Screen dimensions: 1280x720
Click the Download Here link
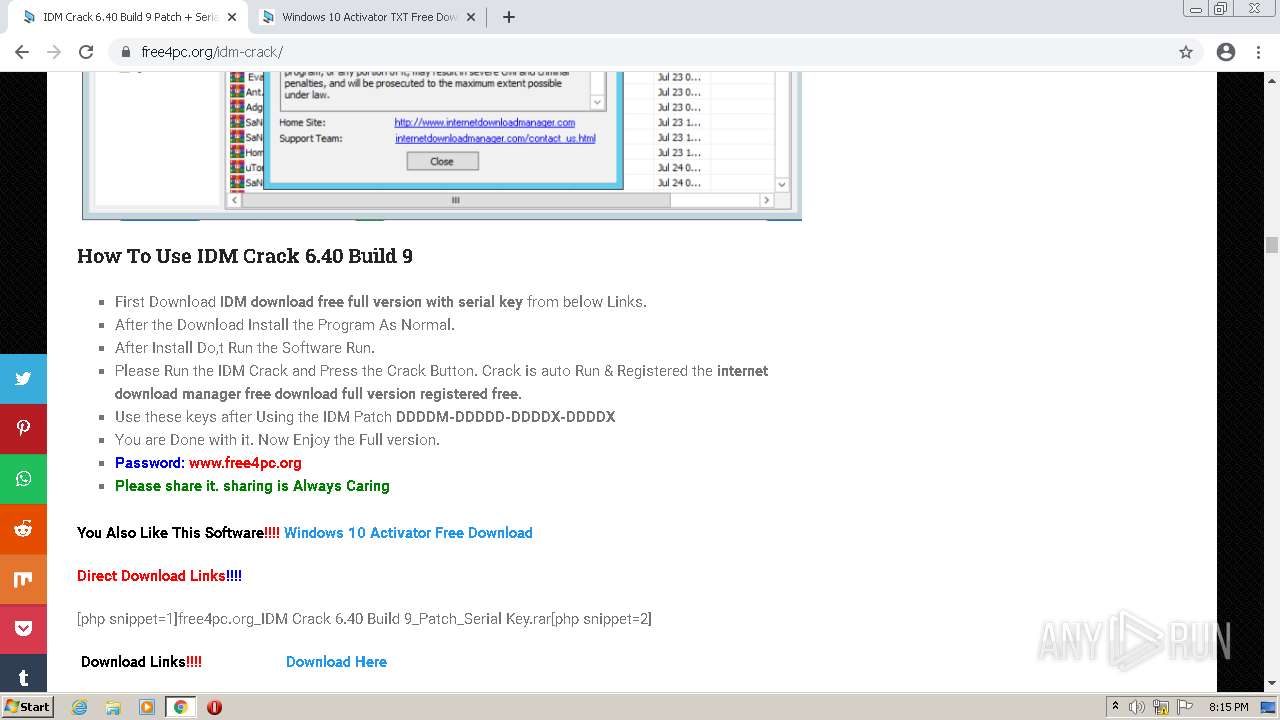pyautogui.click(x=336, y=662)
